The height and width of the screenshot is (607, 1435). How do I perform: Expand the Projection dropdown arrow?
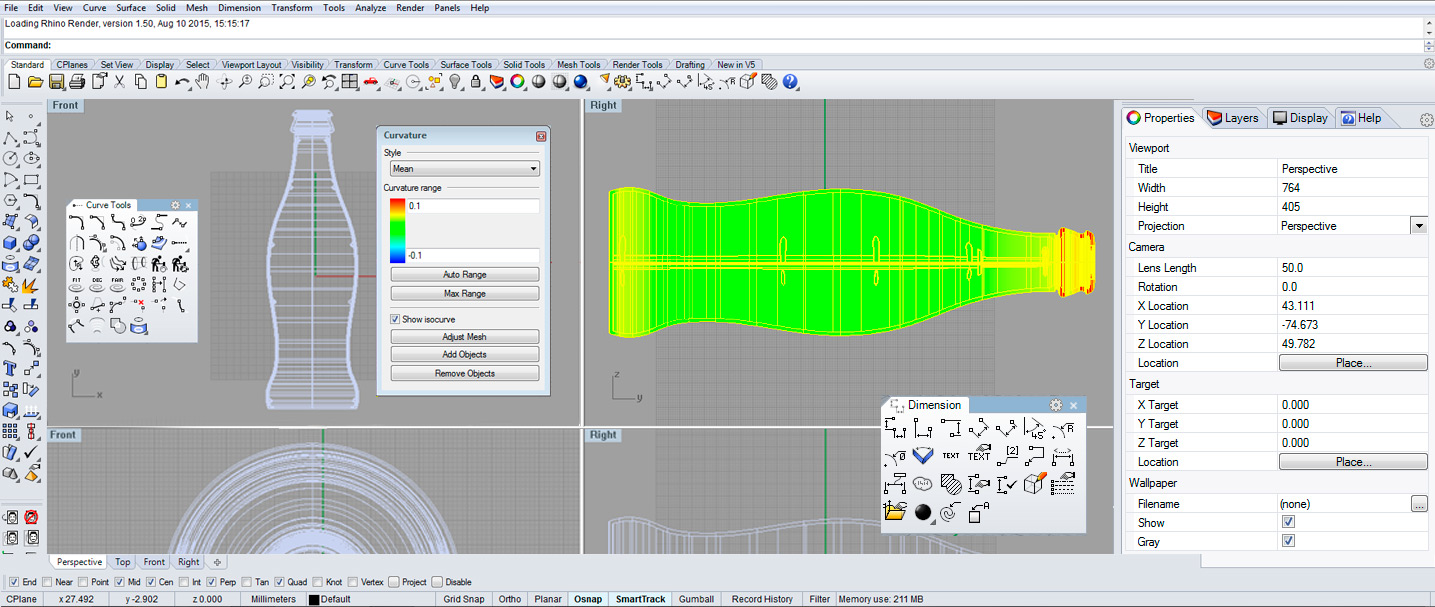click(x=1418, y=226)
